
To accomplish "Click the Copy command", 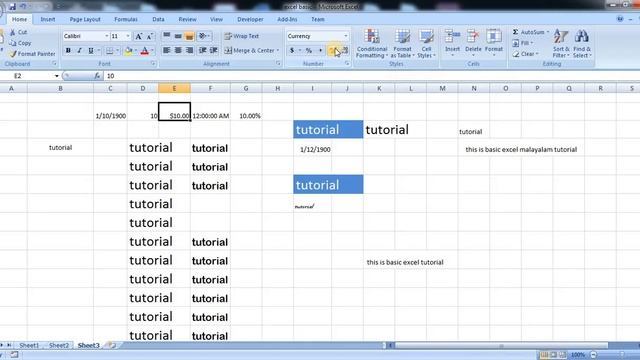I will pyautogui.click(x=20, y=43).
